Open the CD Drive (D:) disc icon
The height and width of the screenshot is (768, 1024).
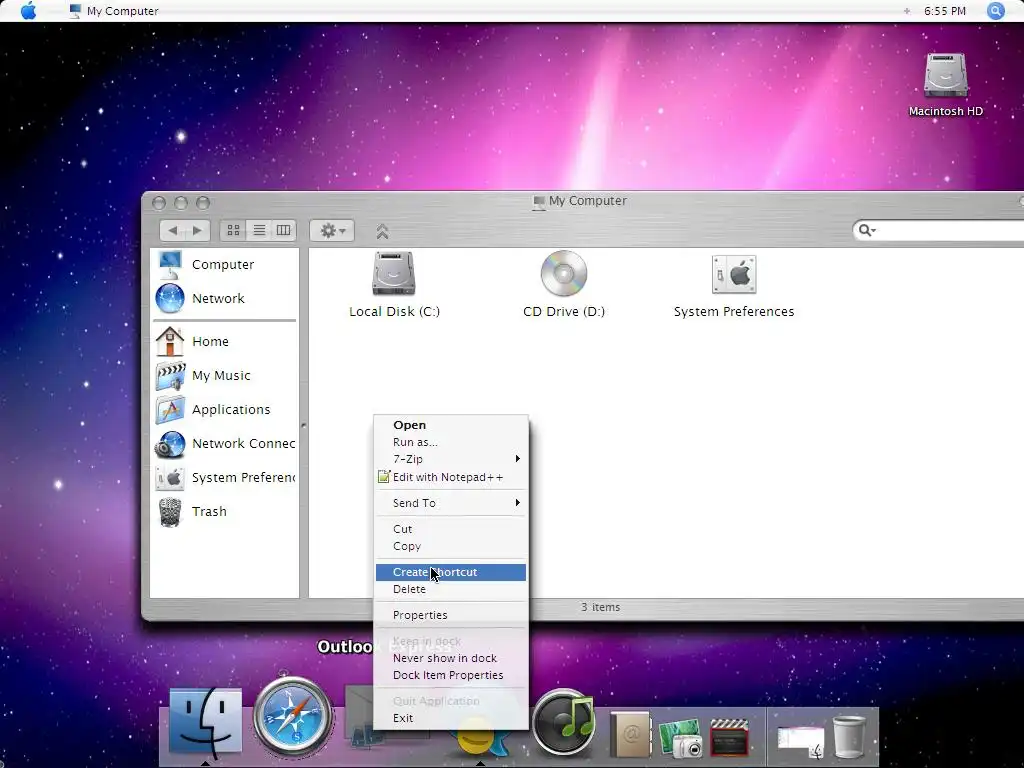point(564,274)
